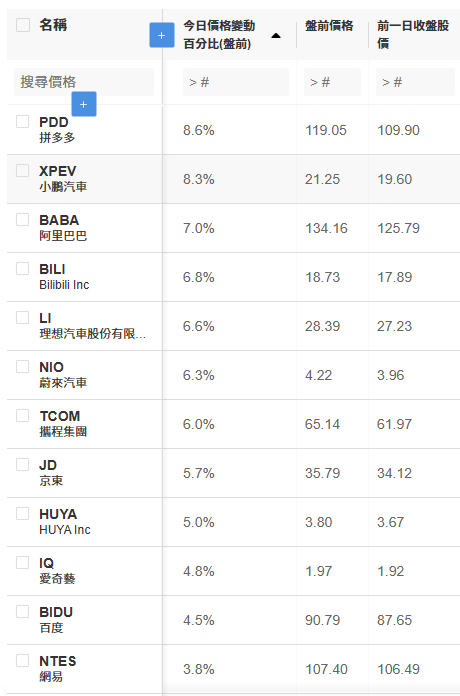Sort by 盤前價格 column header
The height and width of the screenshot is (696, 460).
pos(329,26)
